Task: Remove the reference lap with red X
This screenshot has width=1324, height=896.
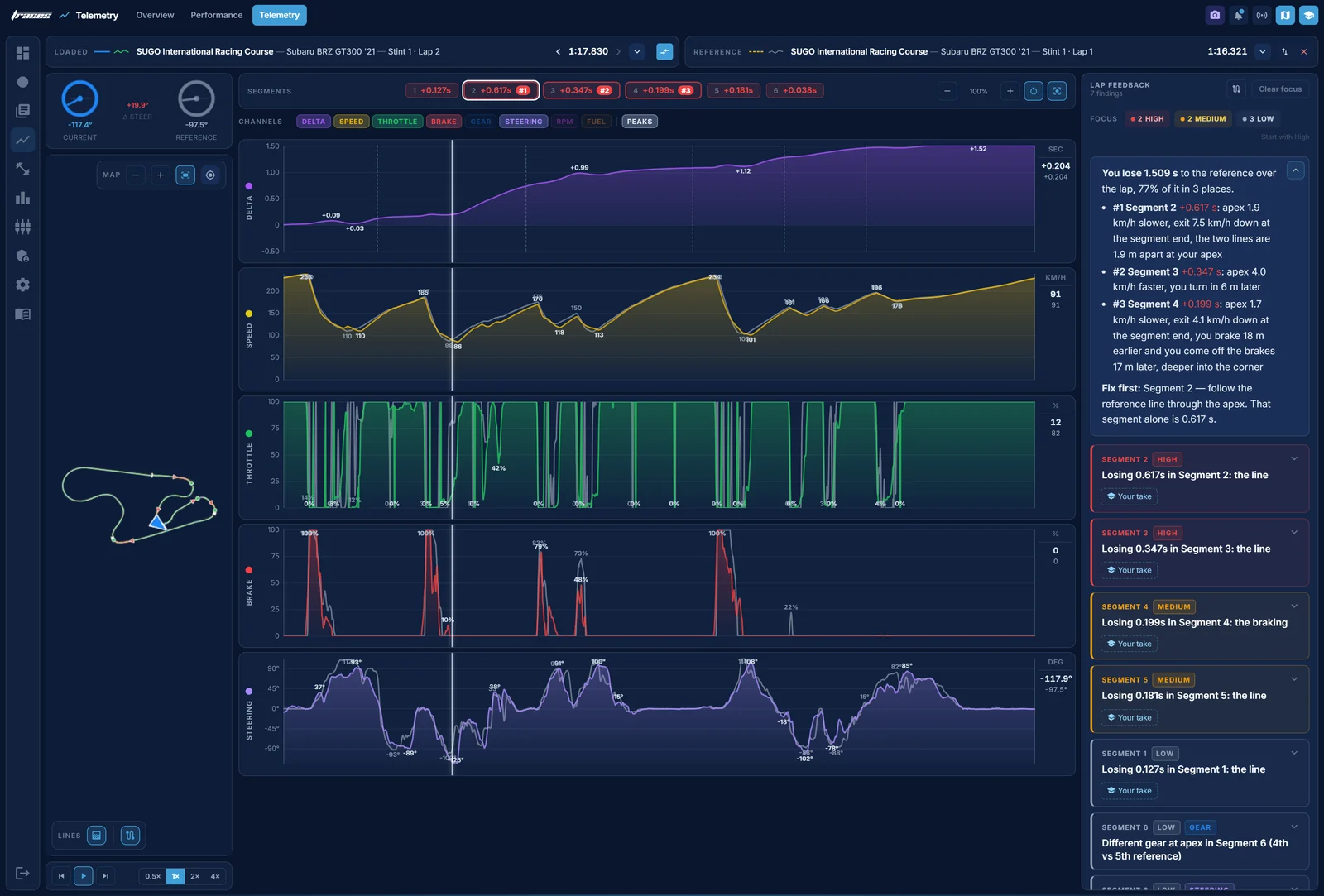Action: [1304, 51]
